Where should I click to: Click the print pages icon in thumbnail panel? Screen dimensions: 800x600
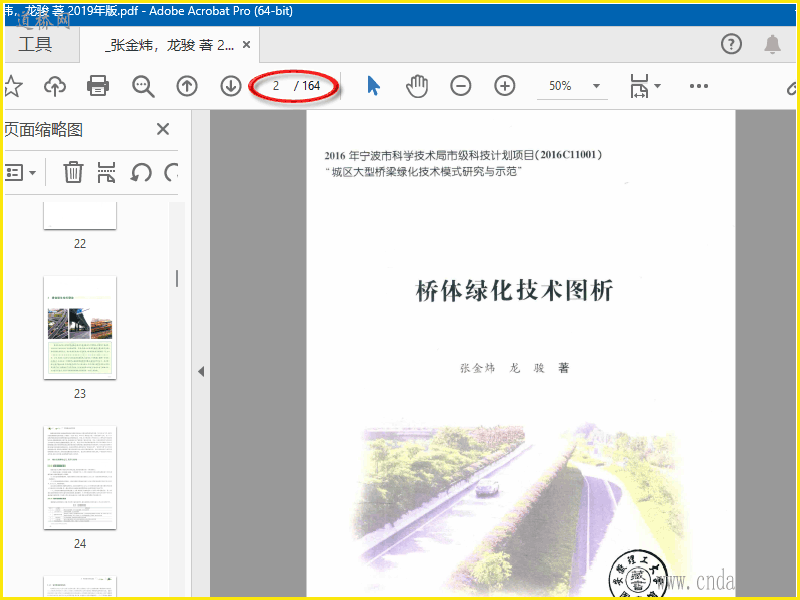106,172
